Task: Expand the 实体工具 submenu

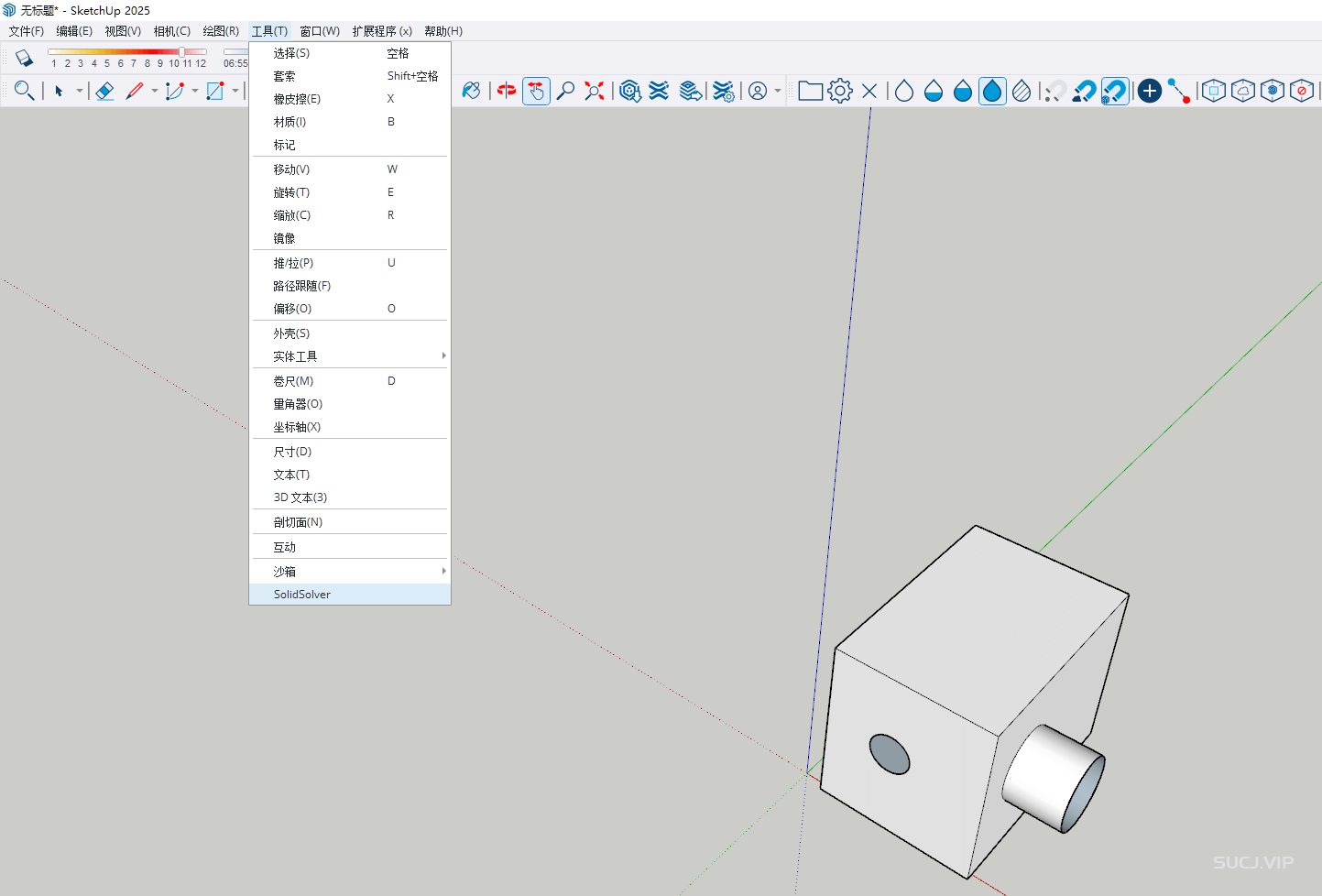Action: pos(350,356)
